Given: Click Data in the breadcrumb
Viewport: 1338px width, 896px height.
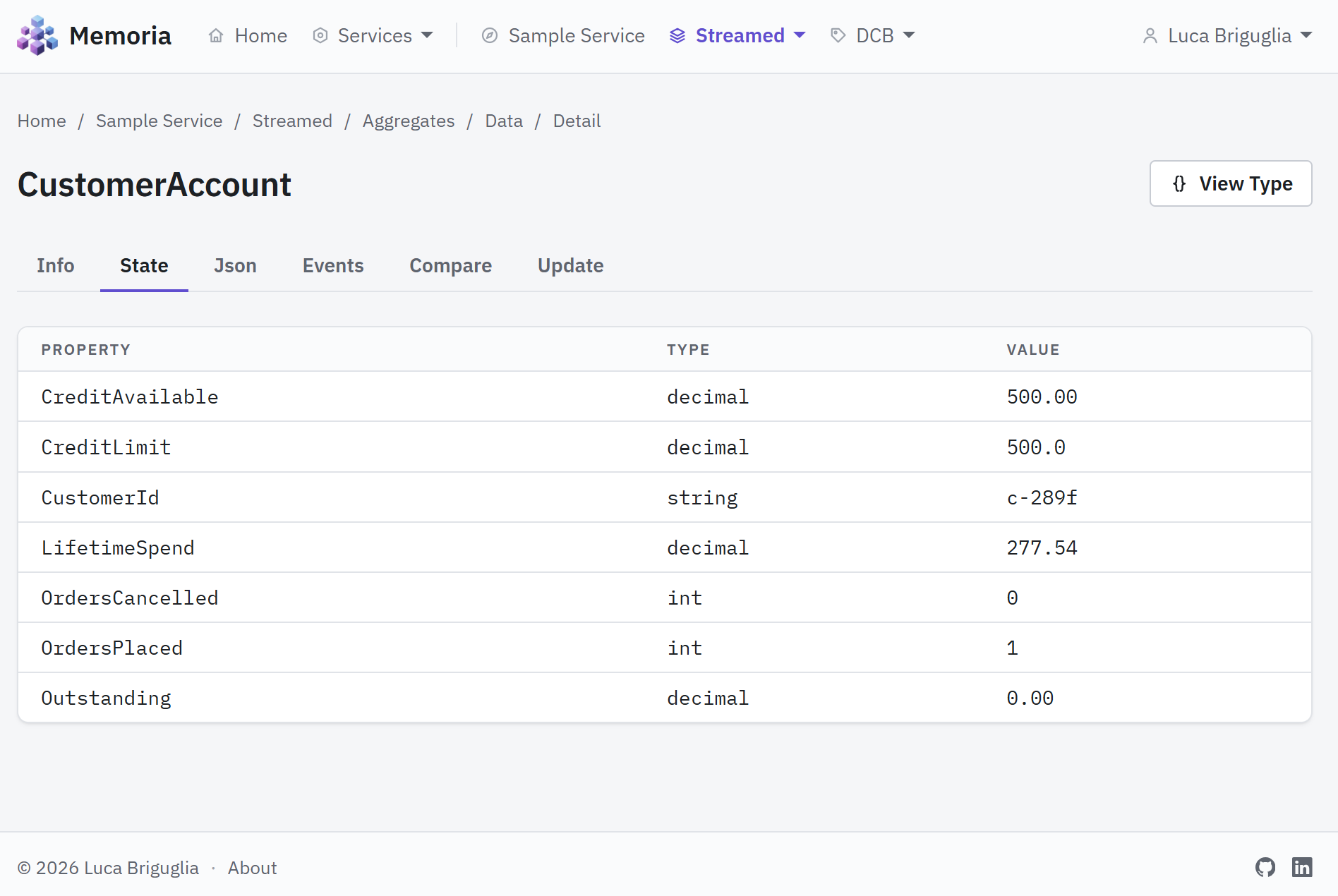Looking at the screenshot, I should [x=504, y=121].
